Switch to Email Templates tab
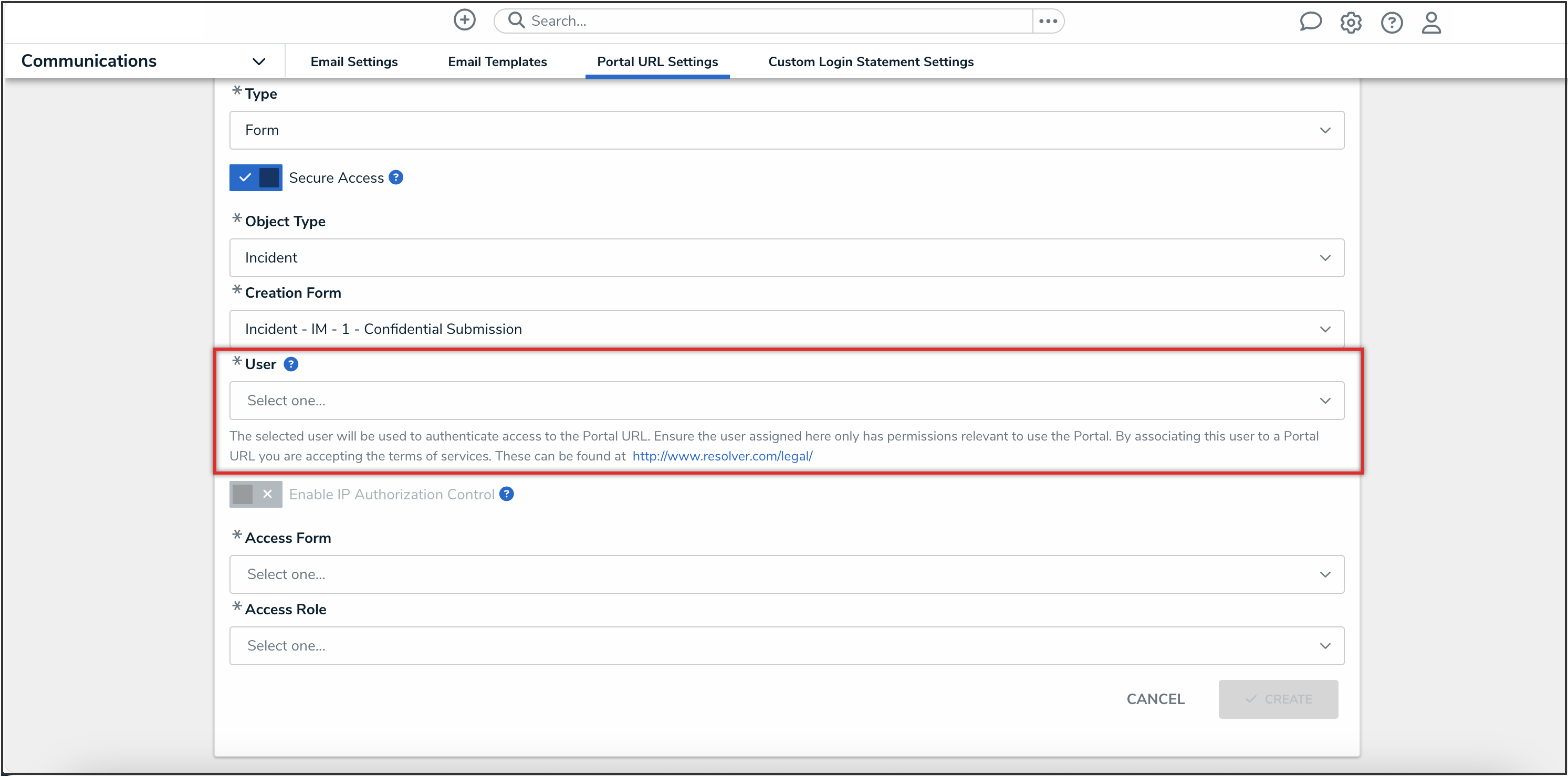The width and height of the screenshot is (1568, 776). point(497,61)
